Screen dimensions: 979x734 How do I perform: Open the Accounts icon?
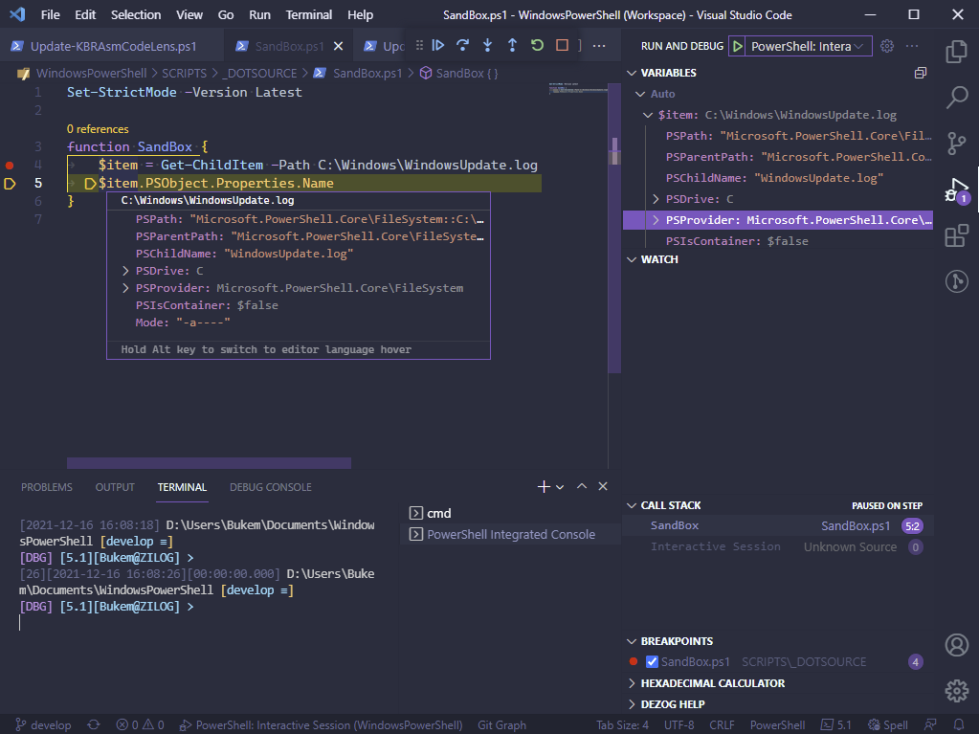957,645
